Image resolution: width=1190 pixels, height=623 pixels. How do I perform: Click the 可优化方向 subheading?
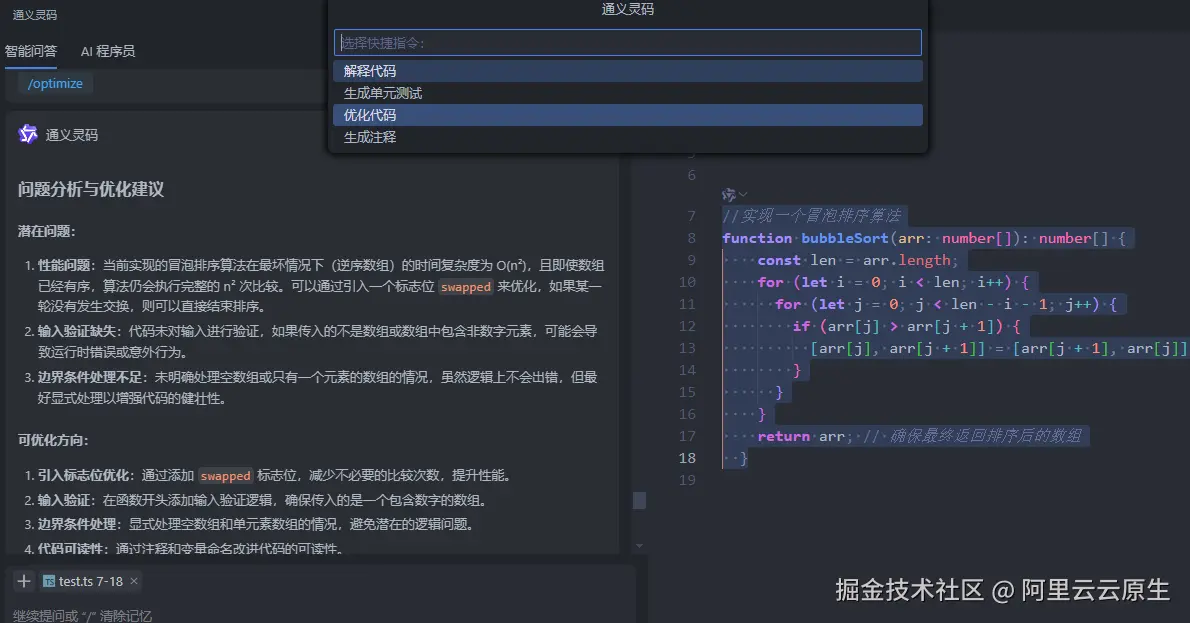[53, 440]
